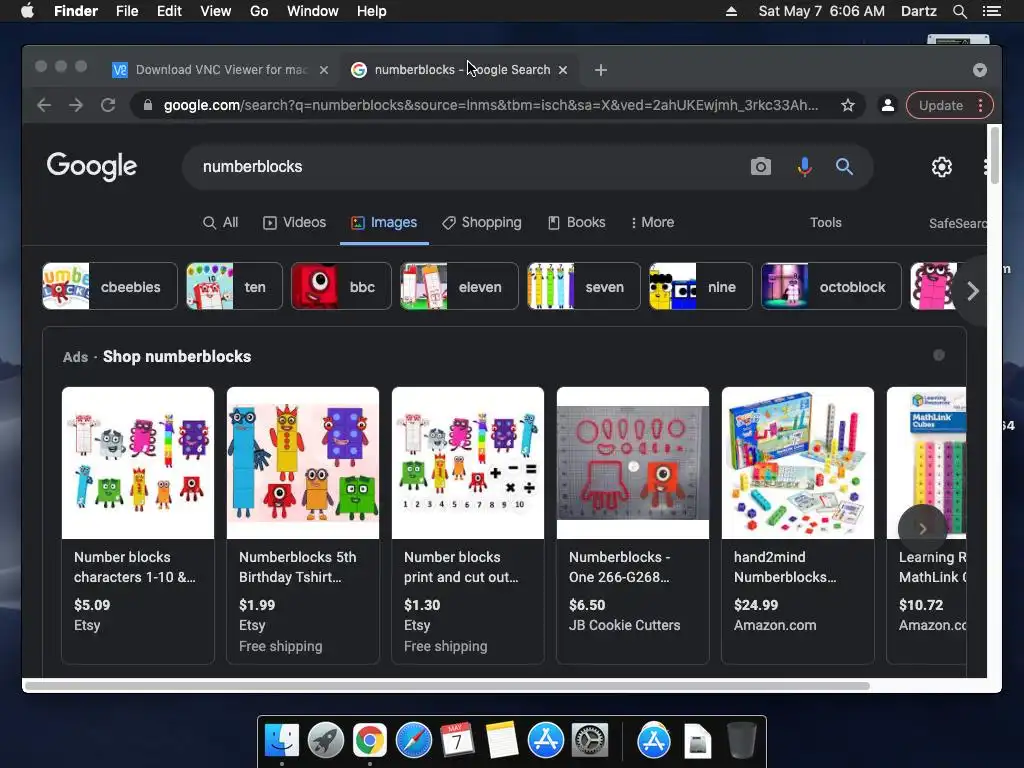Image resolution: width=1024 pixels, height=768 pixels.
Task: Switch to the Books results tab
Action: coord(577,223)
